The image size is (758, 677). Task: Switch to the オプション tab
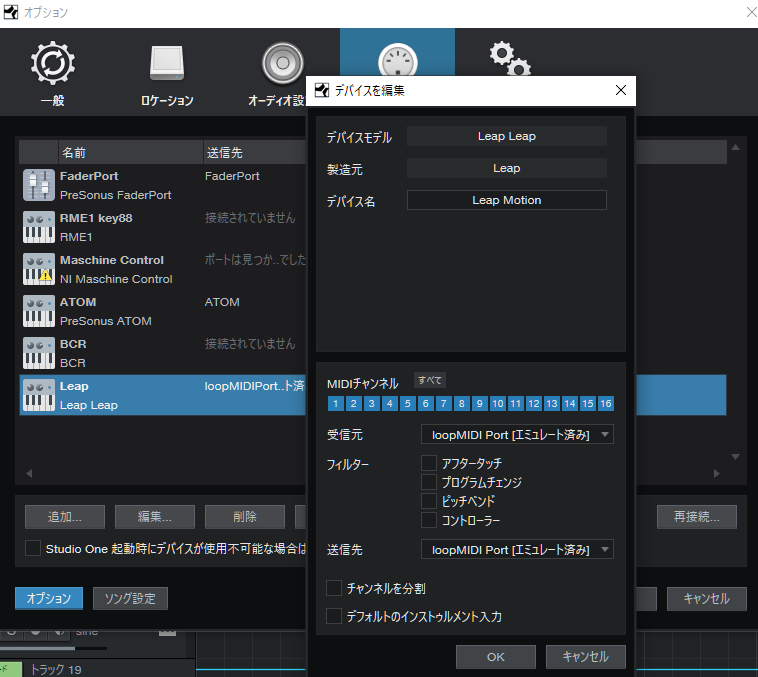tap(49, 598)
